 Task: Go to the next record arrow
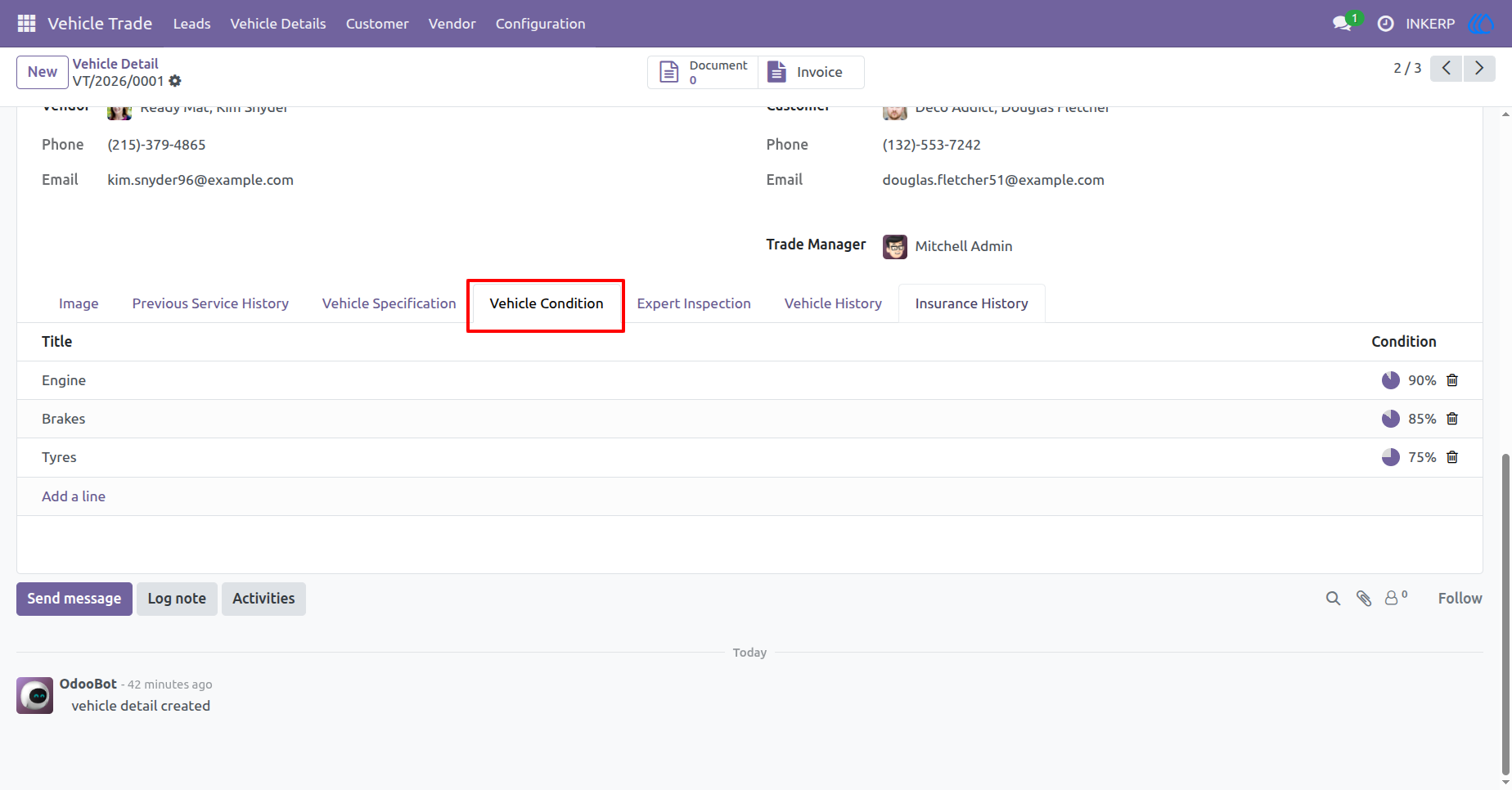click(x=1479, y=68)
